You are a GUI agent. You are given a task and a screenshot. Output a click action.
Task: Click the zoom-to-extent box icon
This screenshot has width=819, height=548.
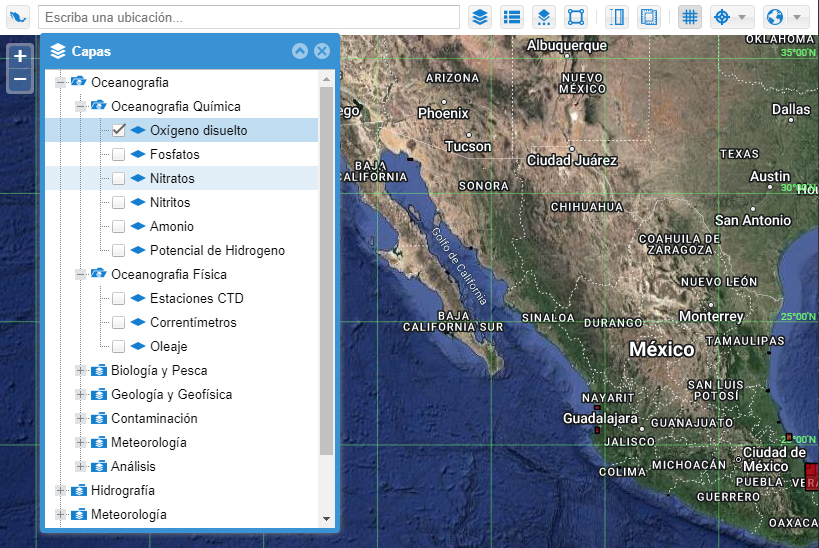[x=575, y=17]
